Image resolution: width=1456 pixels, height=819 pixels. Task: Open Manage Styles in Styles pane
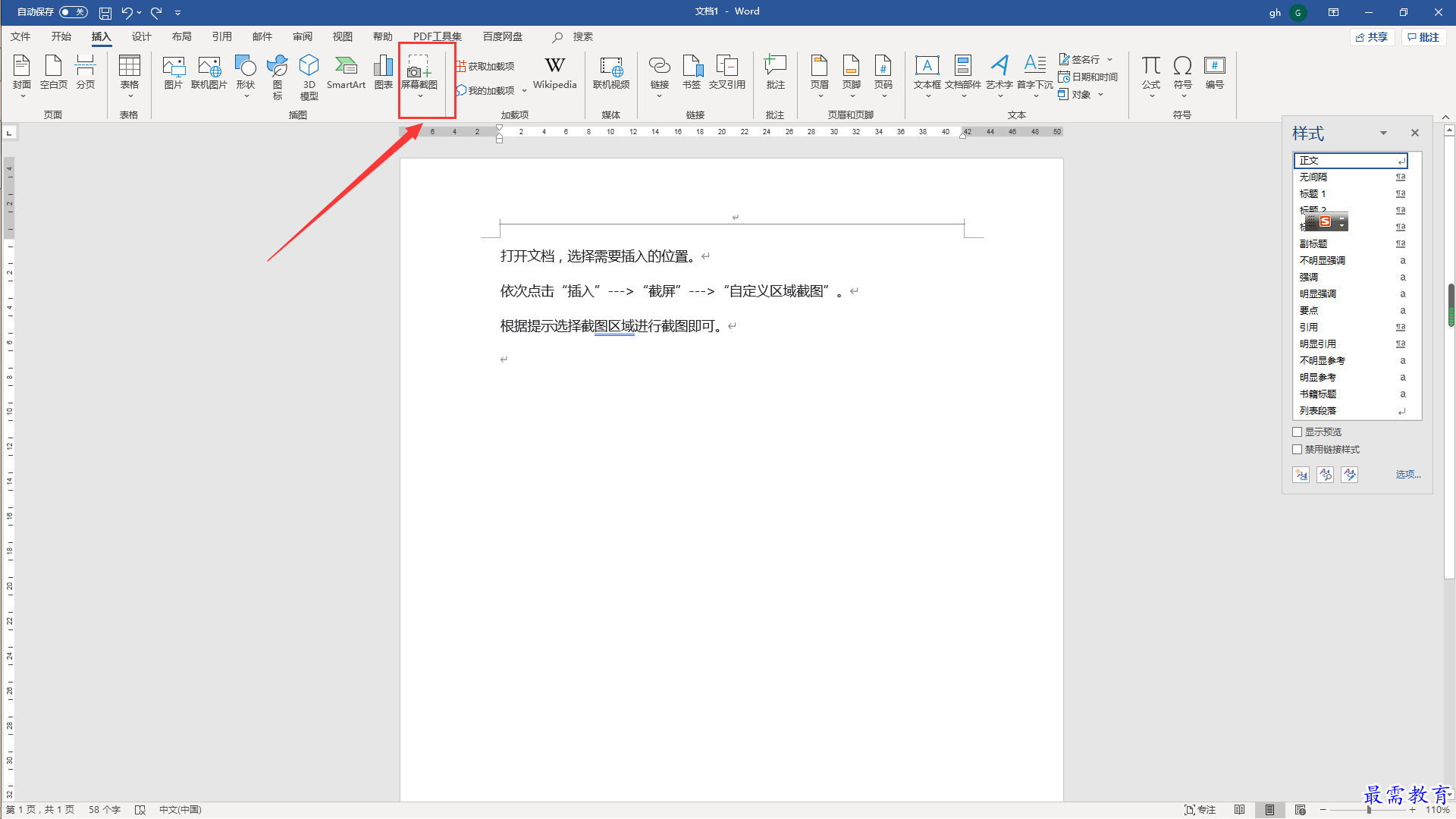coord(1350,475)
